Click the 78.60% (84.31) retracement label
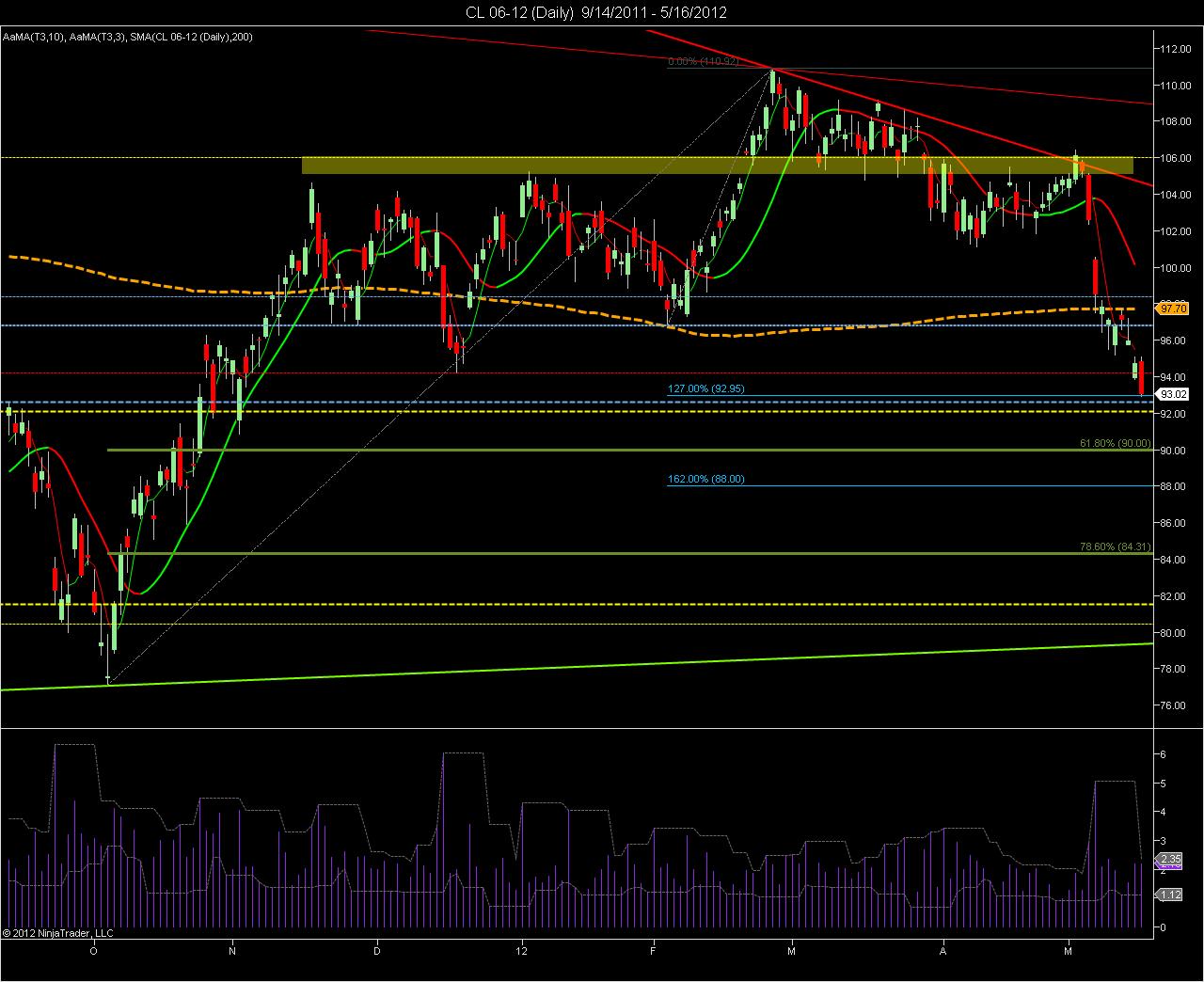This screenshot has width=1204, height=982. (1115, 546)
